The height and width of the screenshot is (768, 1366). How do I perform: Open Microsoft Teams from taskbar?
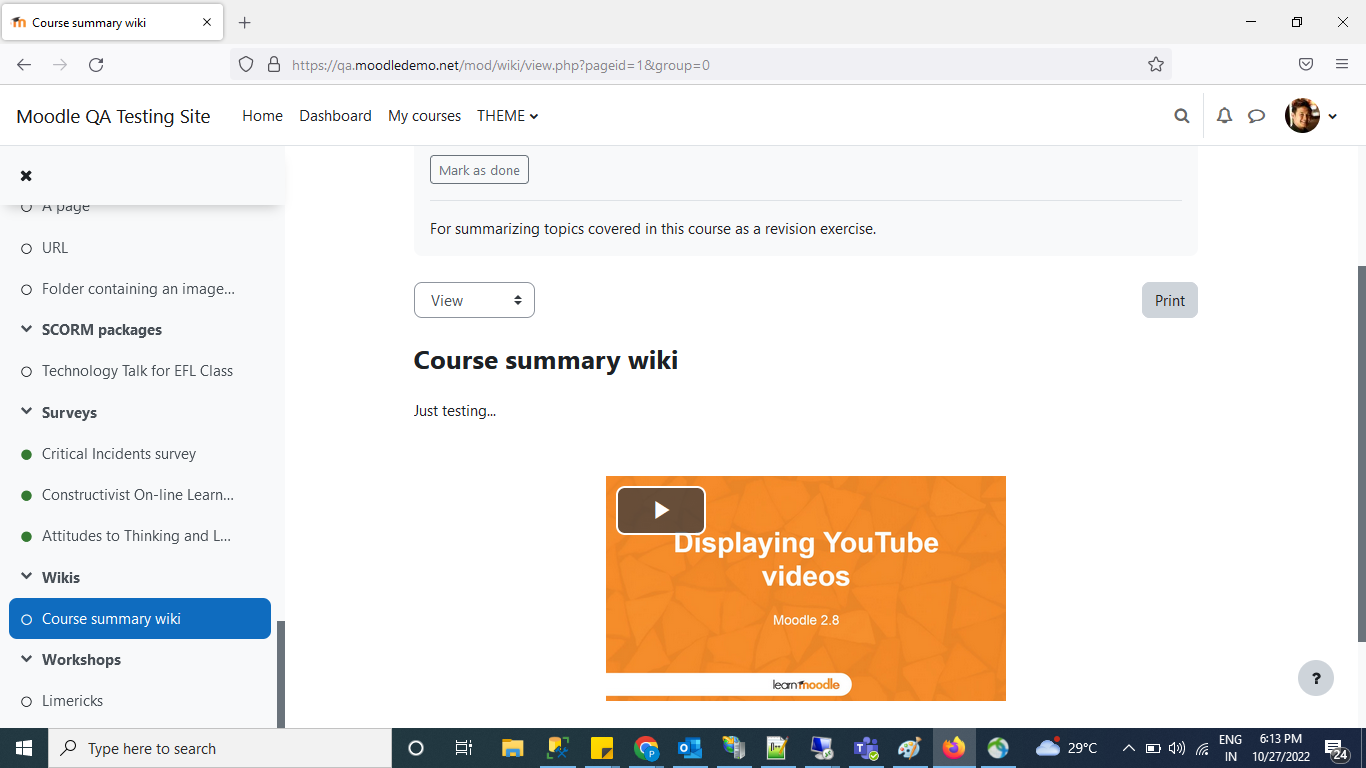[865, 748]
